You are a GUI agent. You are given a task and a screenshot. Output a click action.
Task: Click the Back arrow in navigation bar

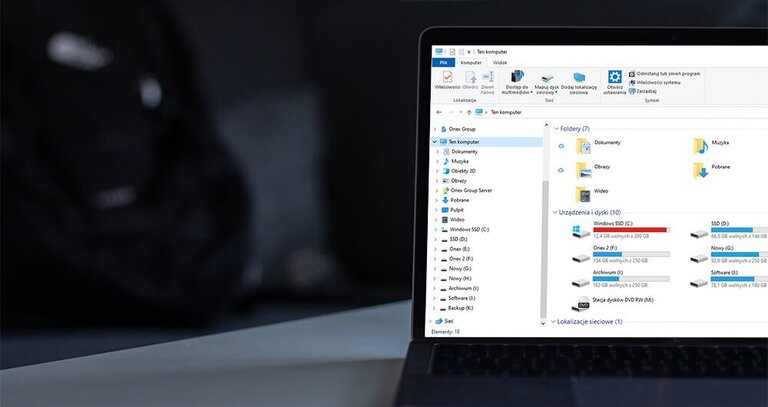pos(439,112)
